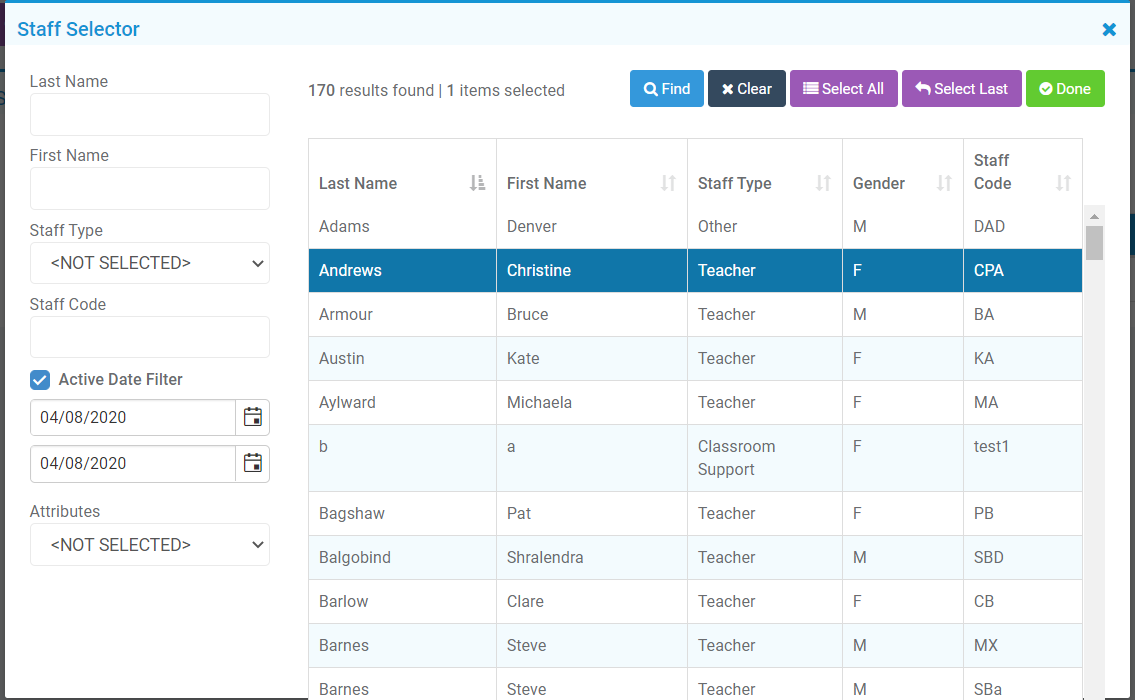Viewport: 1135px width, 700px height.
Task: Click the Find button
Action: [x=667, y=89]
